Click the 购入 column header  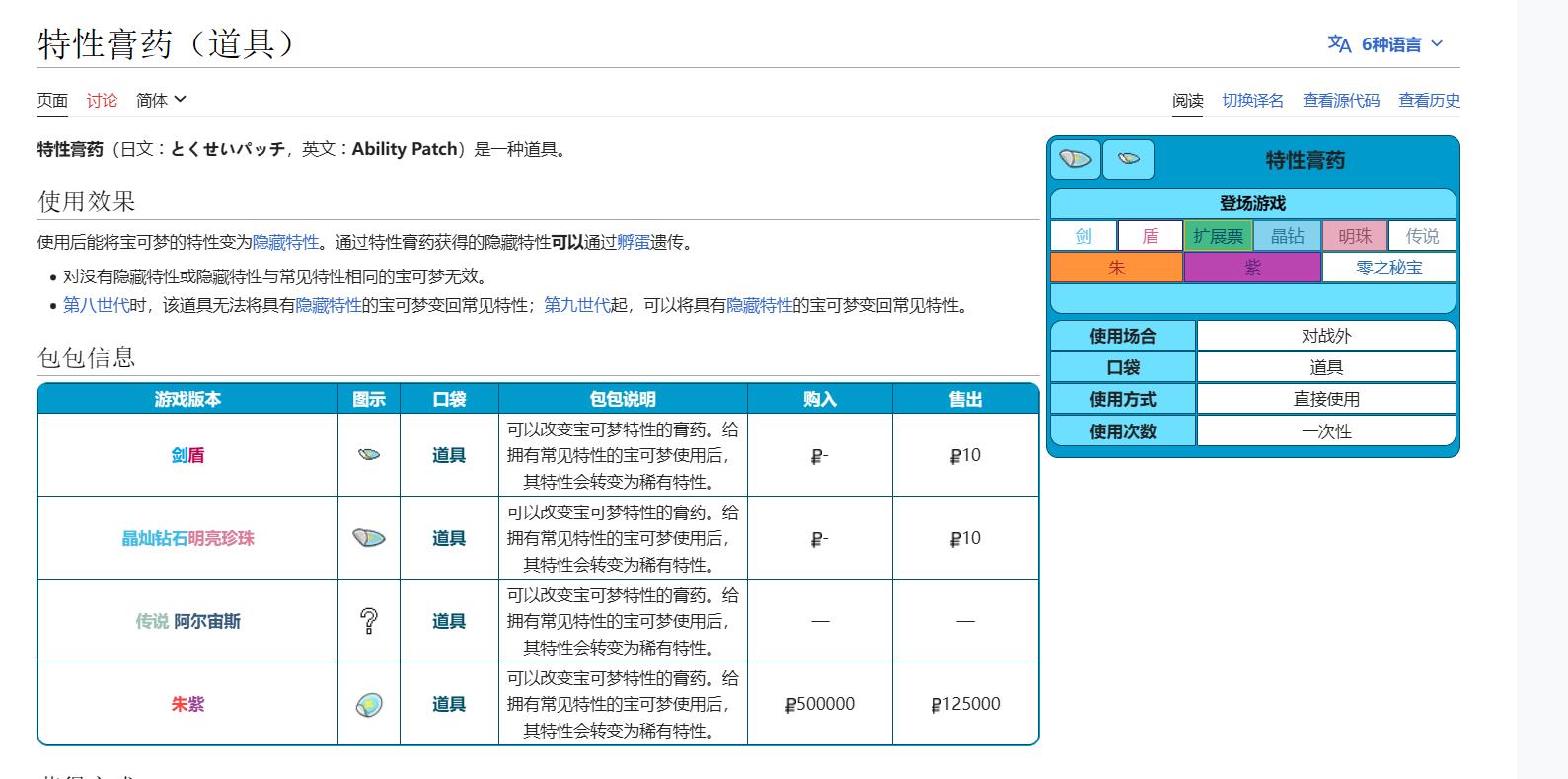[x=820, y=399]
